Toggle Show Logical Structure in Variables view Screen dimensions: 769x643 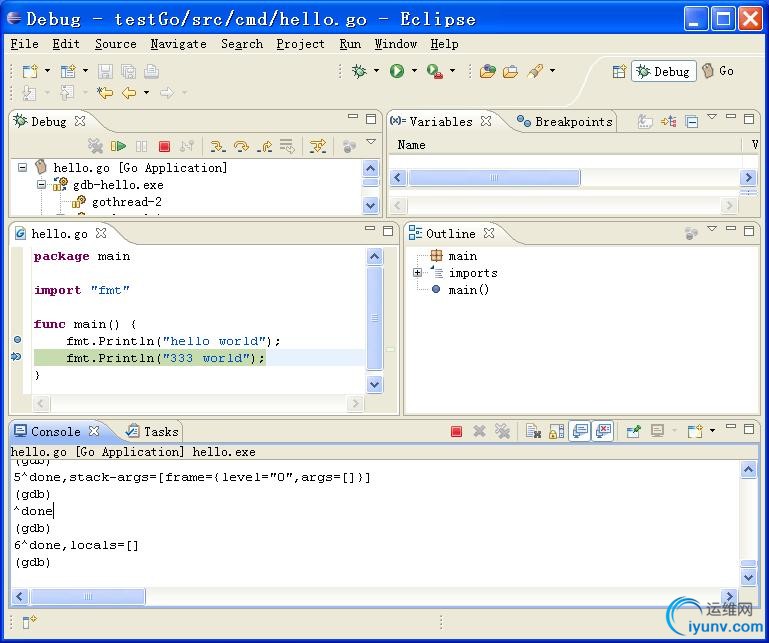pyautogui.click(x=669, y=121)
